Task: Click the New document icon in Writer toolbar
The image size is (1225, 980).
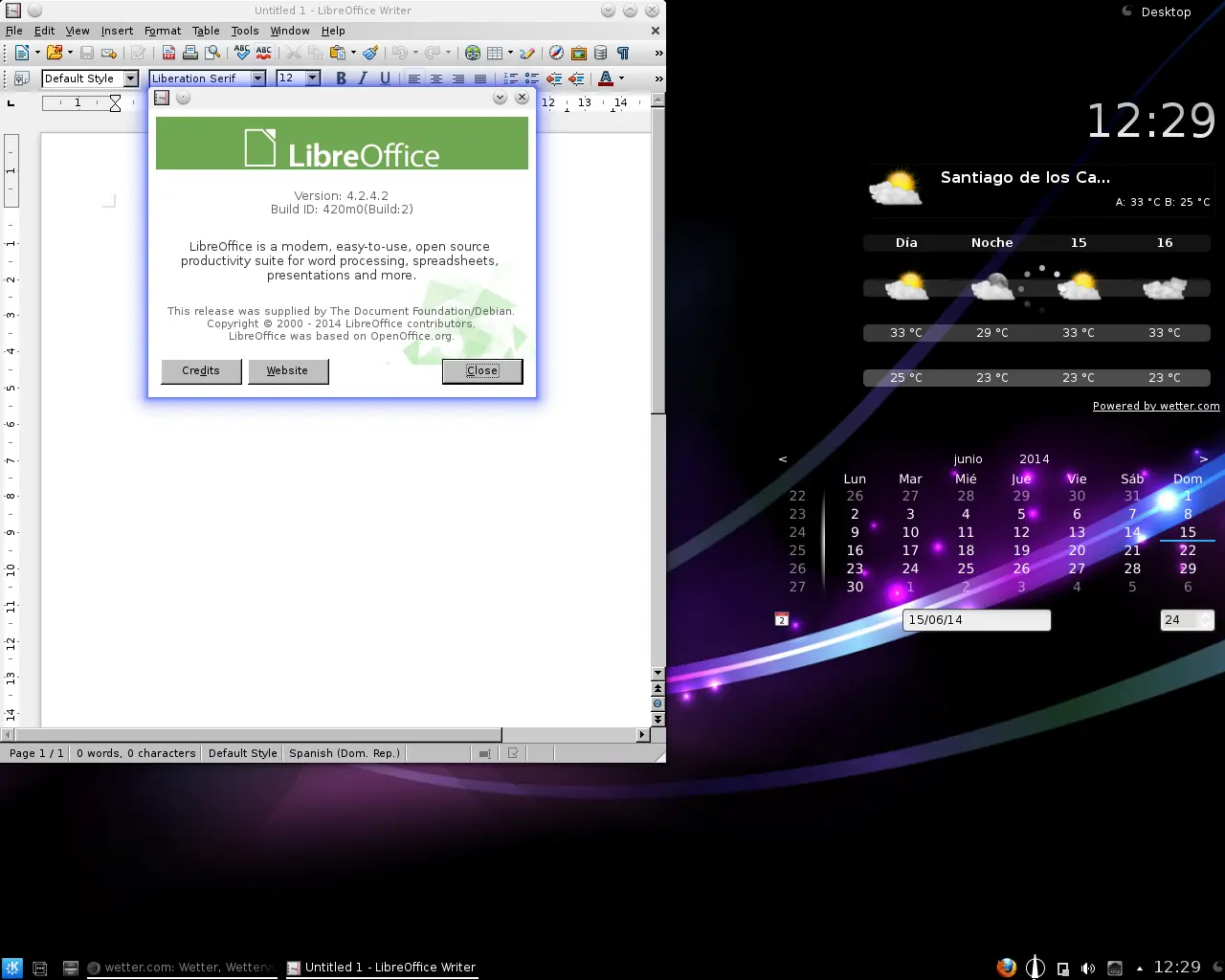Action: point(21,53)
